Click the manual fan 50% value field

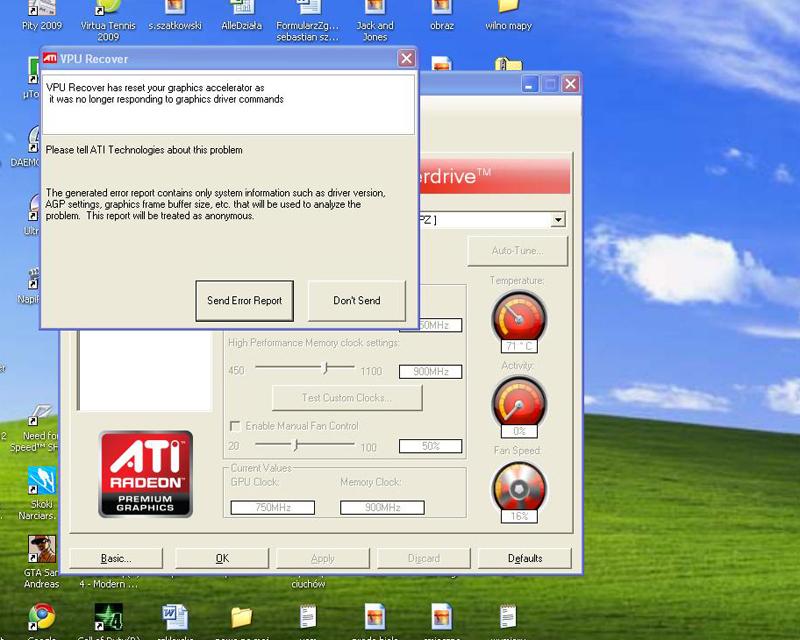[x=431, y=446]
